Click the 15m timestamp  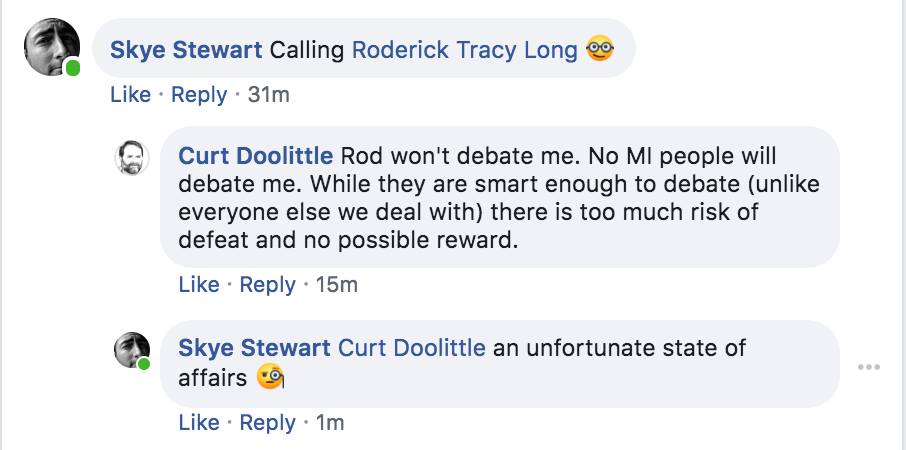(336, 285)
